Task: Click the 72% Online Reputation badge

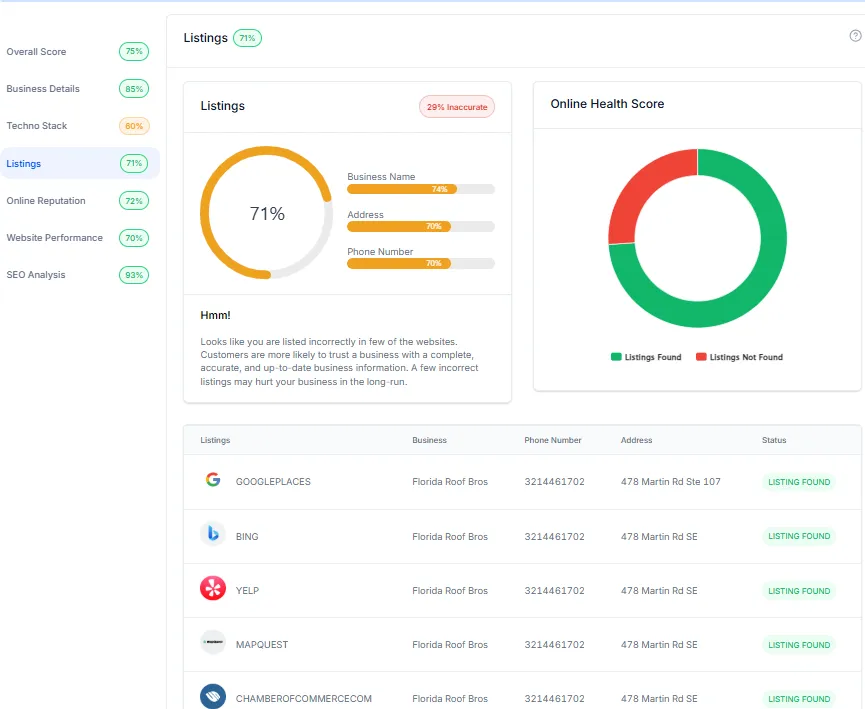Action: point(134,201)
